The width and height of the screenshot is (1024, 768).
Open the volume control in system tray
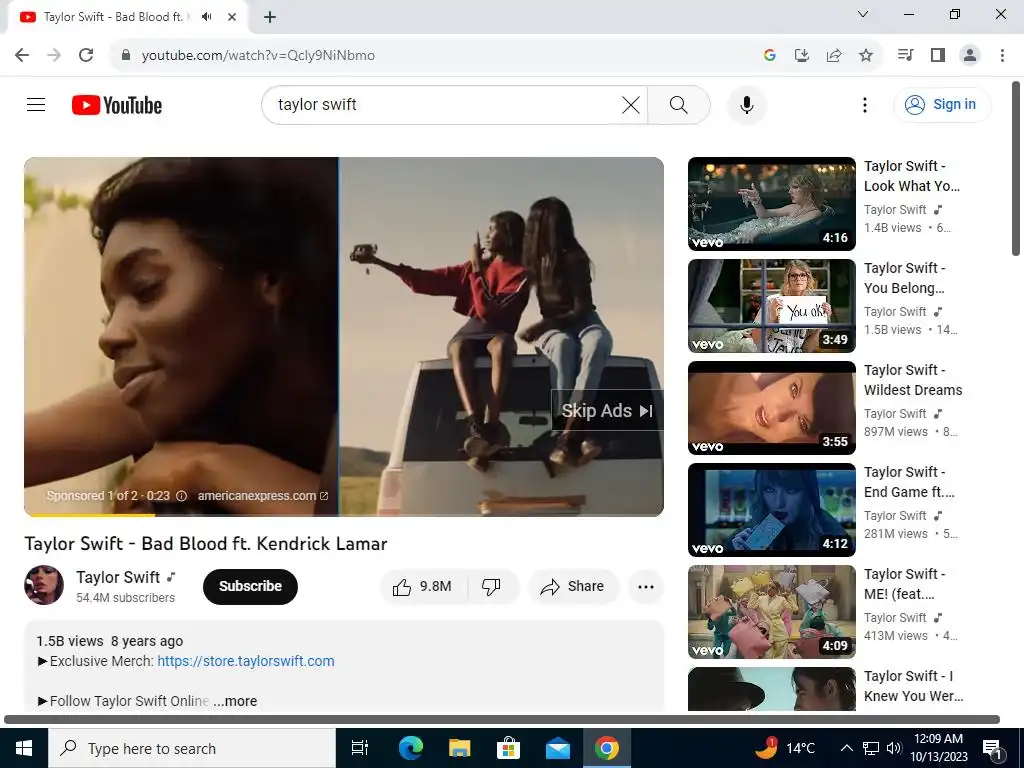click(894, 748)
